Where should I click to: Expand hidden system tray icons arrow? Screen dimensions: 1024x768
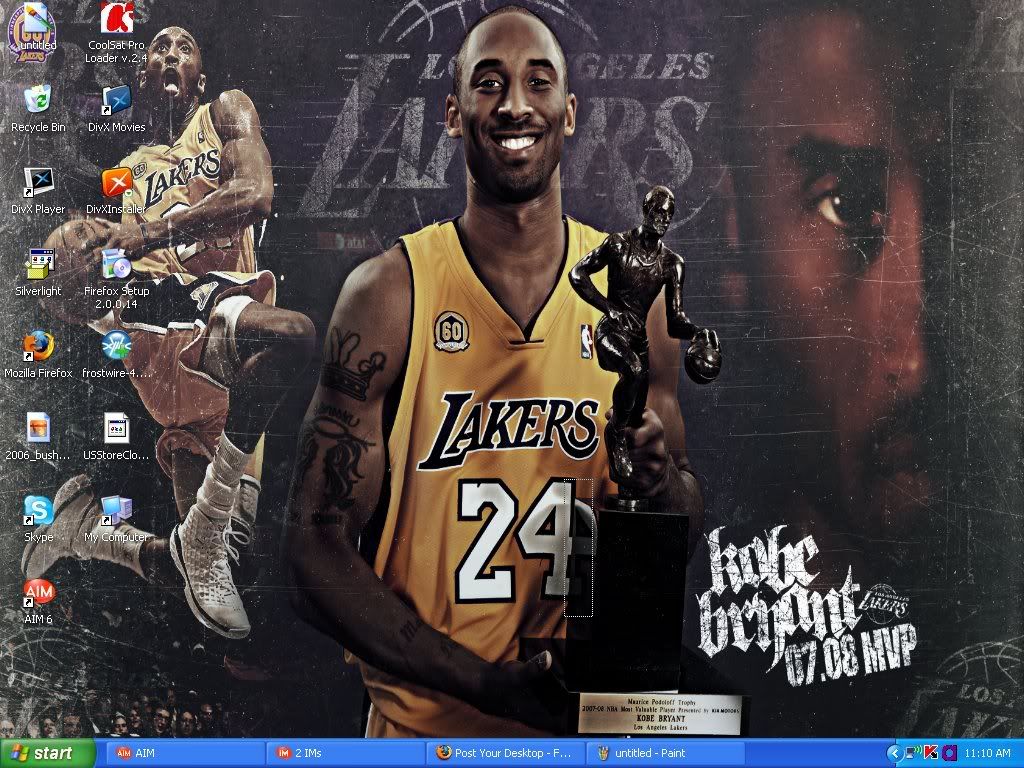pos(895,754)
